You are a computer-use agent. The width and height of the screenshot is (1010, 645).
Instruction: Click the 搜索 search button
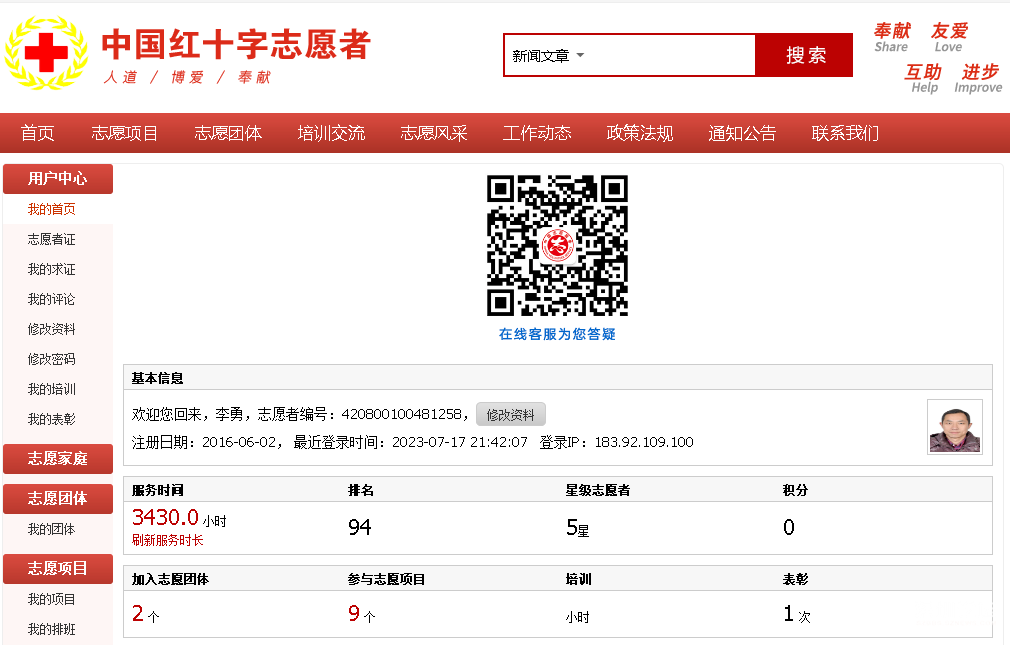pyautogui.click(x=805, y=55)
